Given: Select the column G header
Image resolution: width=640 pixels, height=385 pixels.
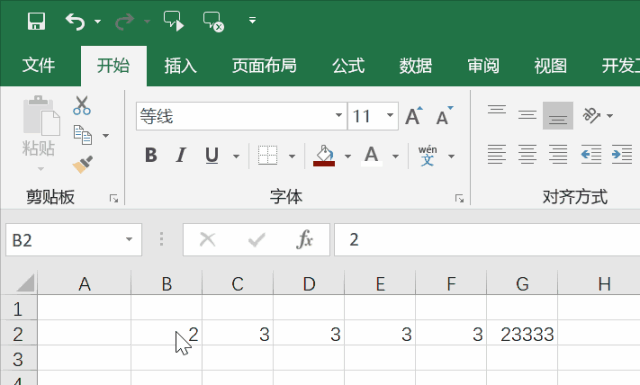Looking at the screenshot, I should click(522, 283).
